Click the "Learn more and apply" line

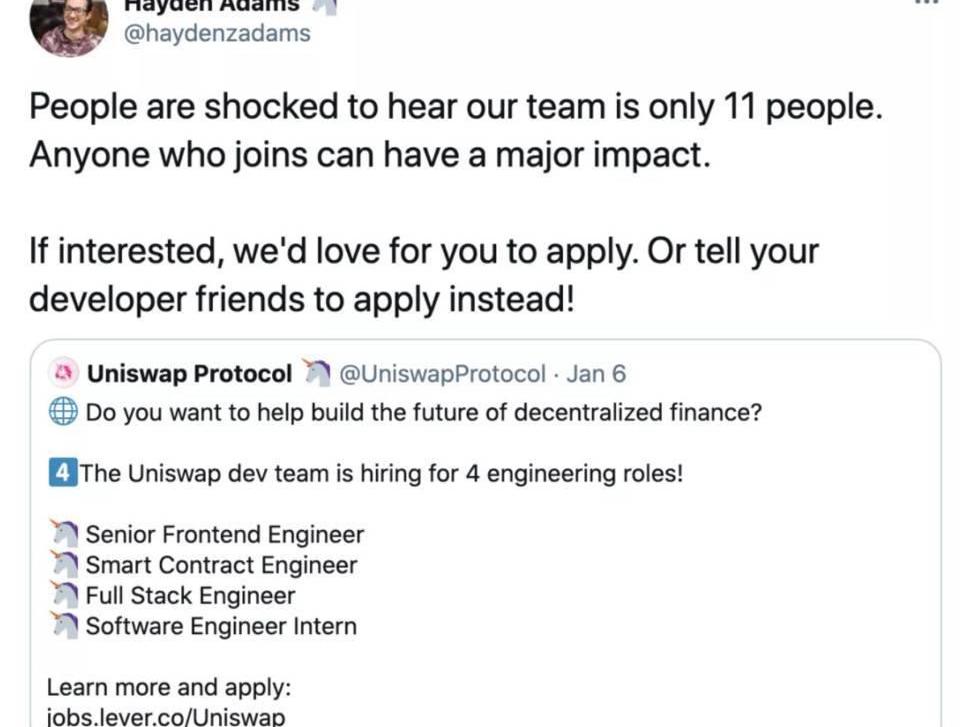coord(169,688)
